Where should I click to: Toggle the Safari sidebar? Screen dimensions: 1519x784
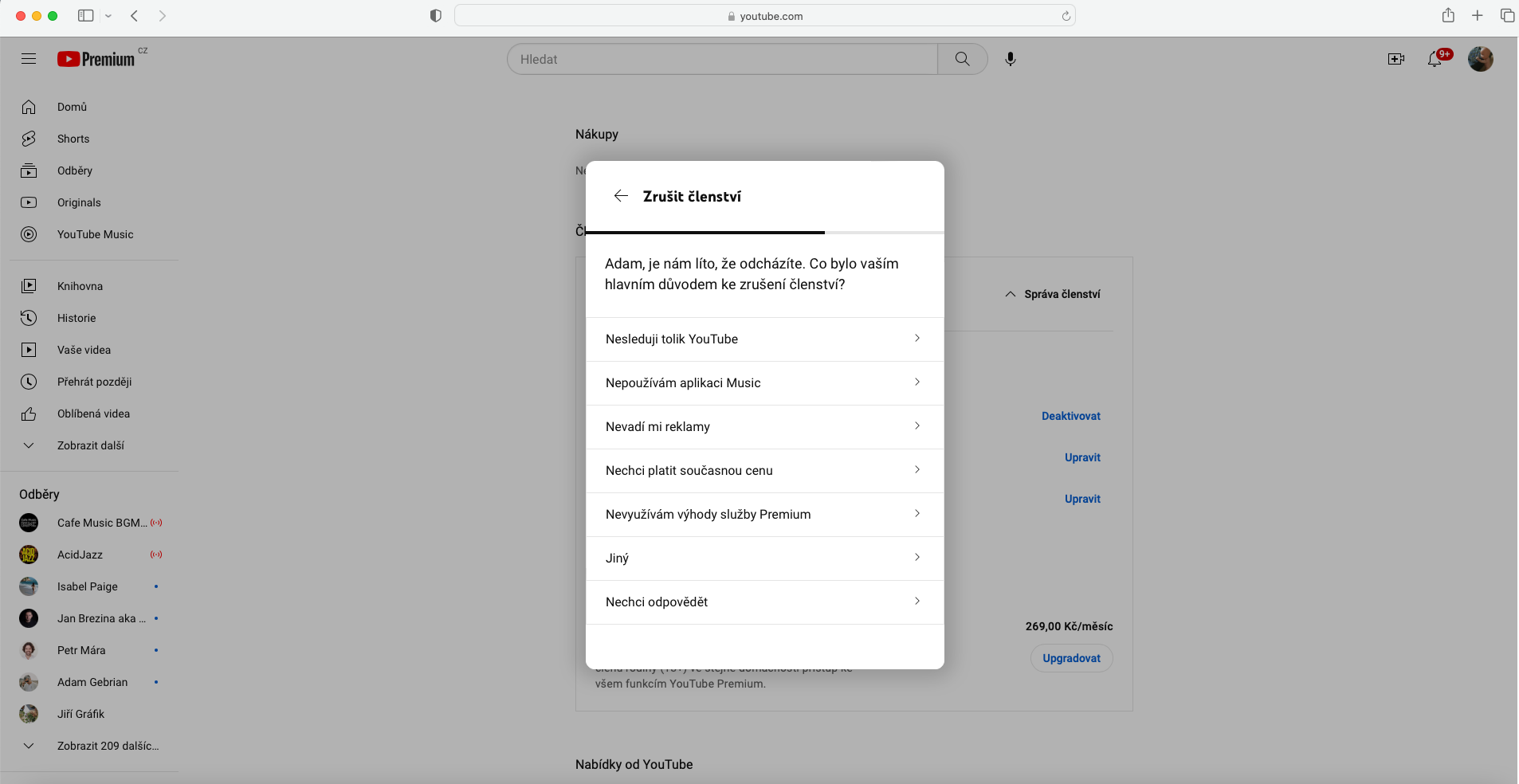[x=86, y=16]
